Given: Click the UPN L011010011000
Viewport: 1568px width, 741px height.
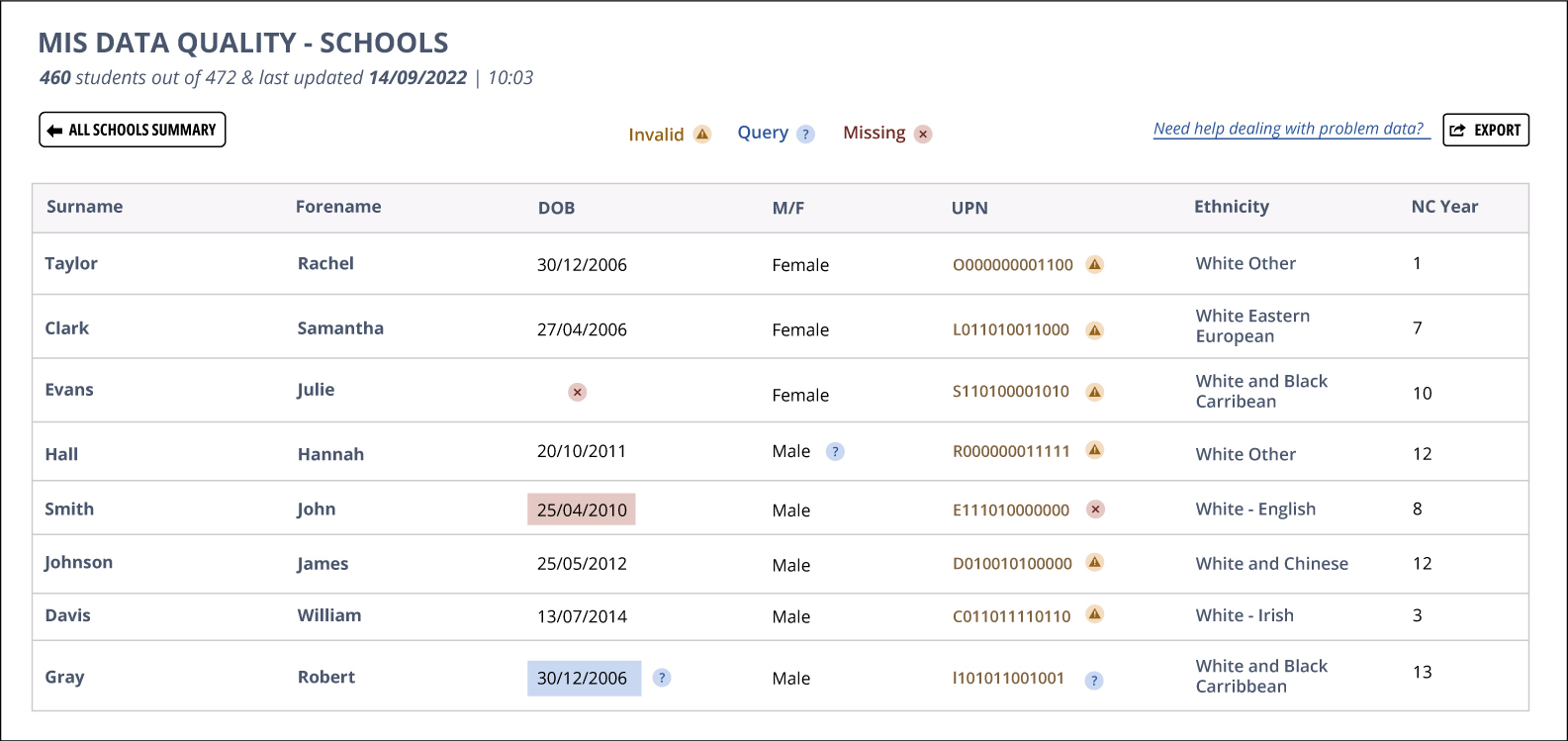Looking at the screenshot, I should 1011,330.
